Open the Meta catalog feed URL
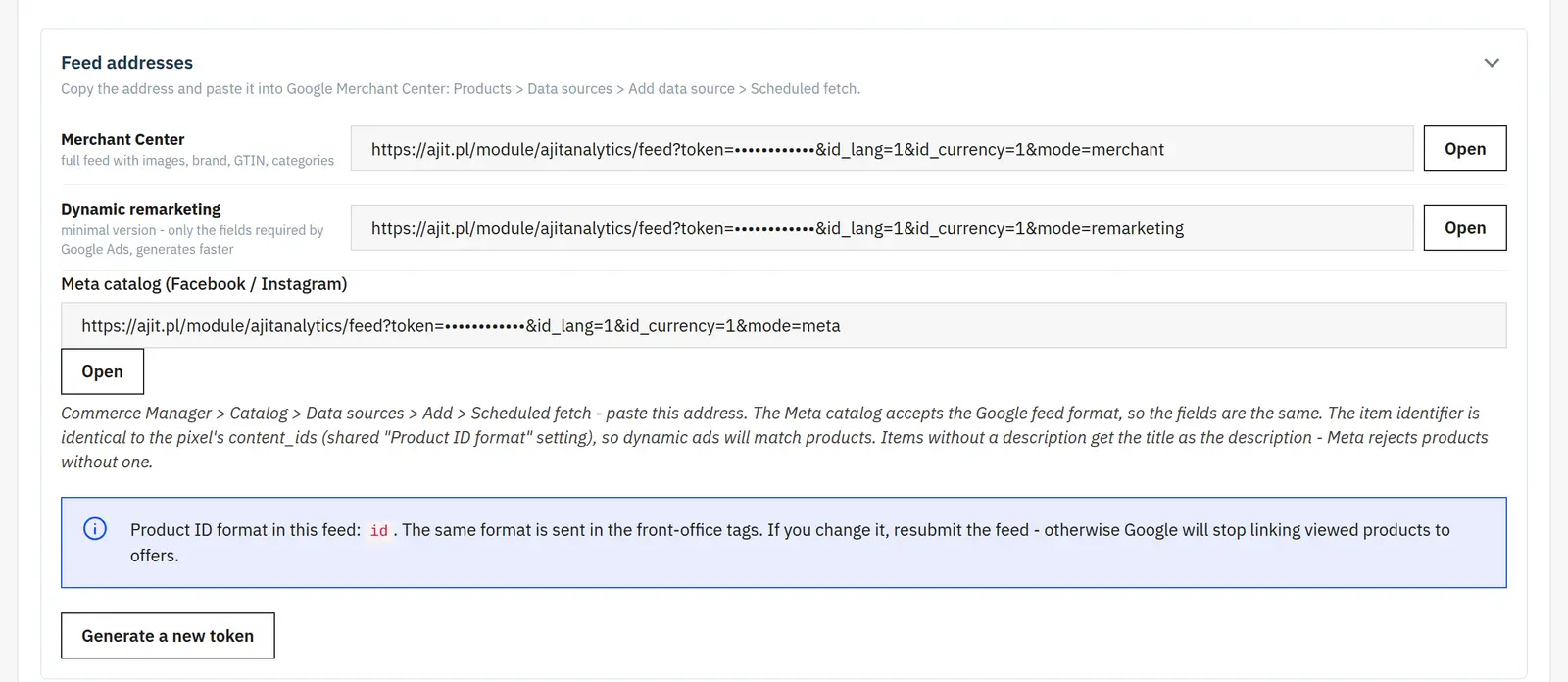 click(x=102, y=372)
